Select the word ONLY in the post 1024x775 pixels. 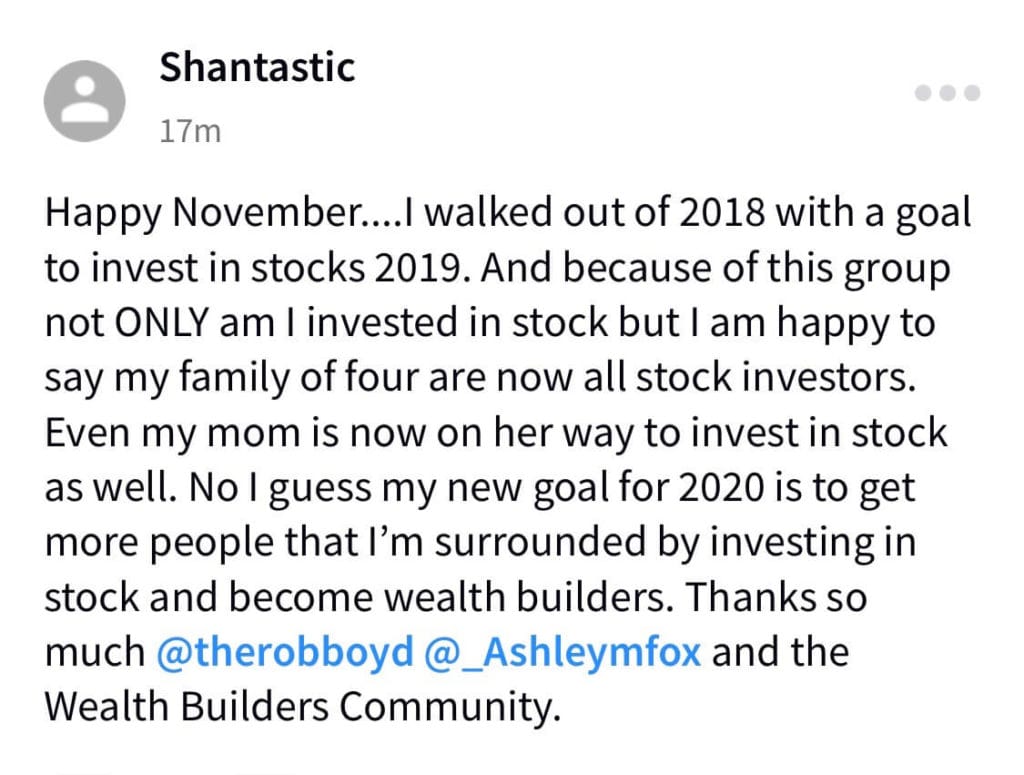[x=162, y=323]
